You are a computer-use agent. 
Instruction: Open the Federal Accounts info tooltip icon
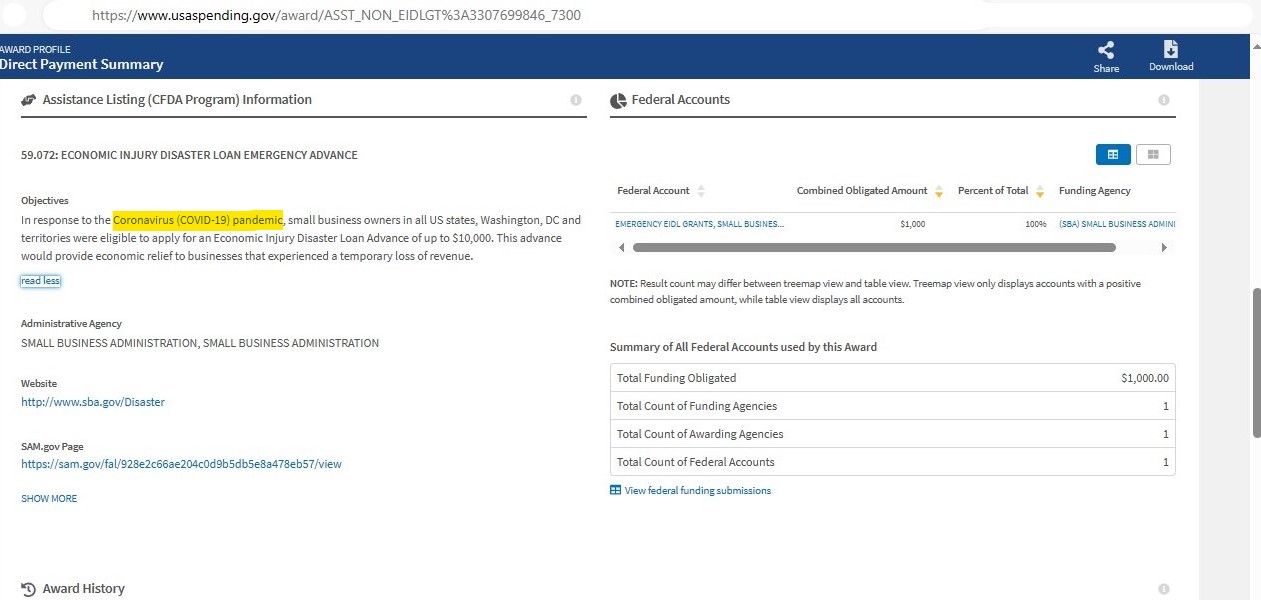[1164, 100]
